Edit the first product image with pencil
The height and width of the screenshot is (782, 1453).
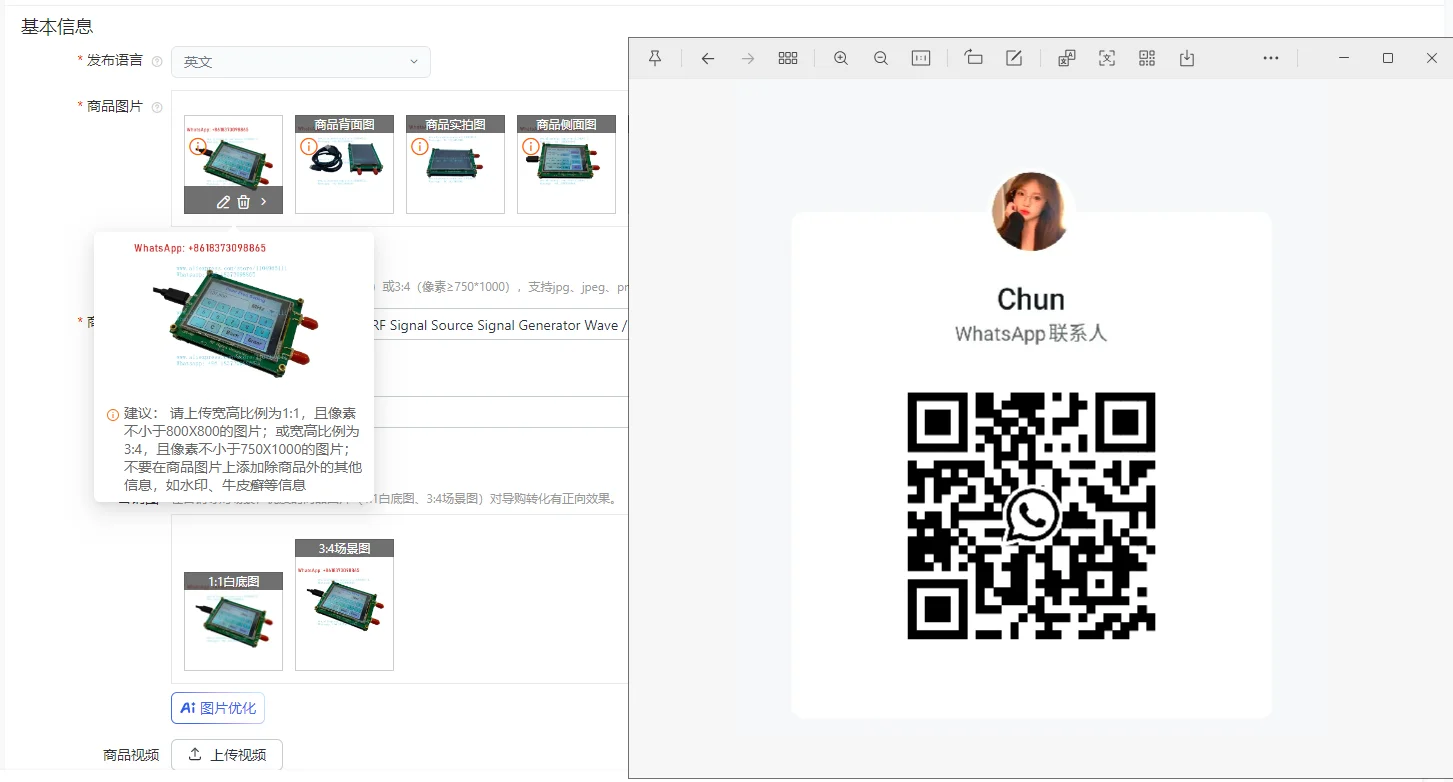coord(223,202)
